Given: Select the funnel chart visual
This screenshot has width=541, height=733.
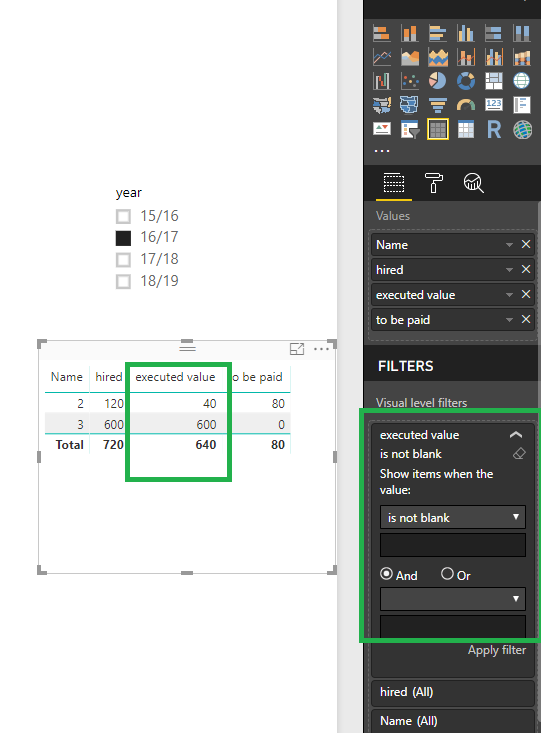Looking at the screenshot, I should pos(438,105).
